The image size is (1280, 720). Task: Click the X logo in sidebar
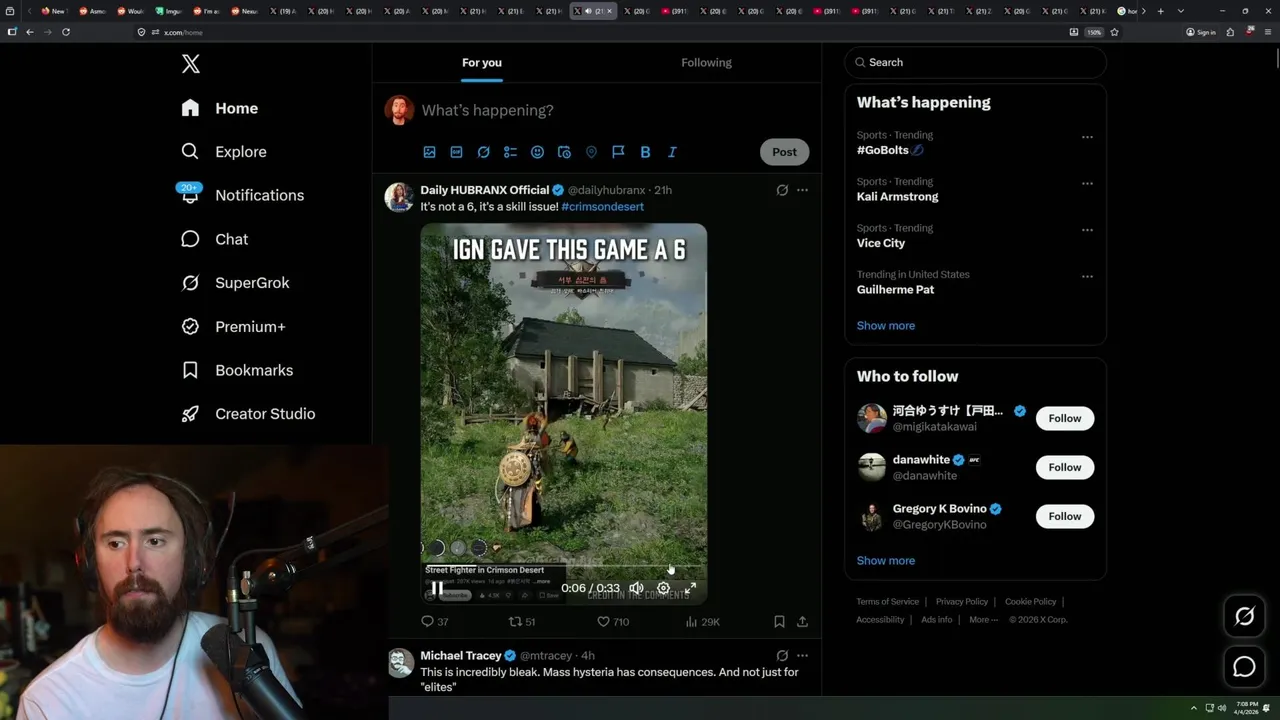[191, 64]
